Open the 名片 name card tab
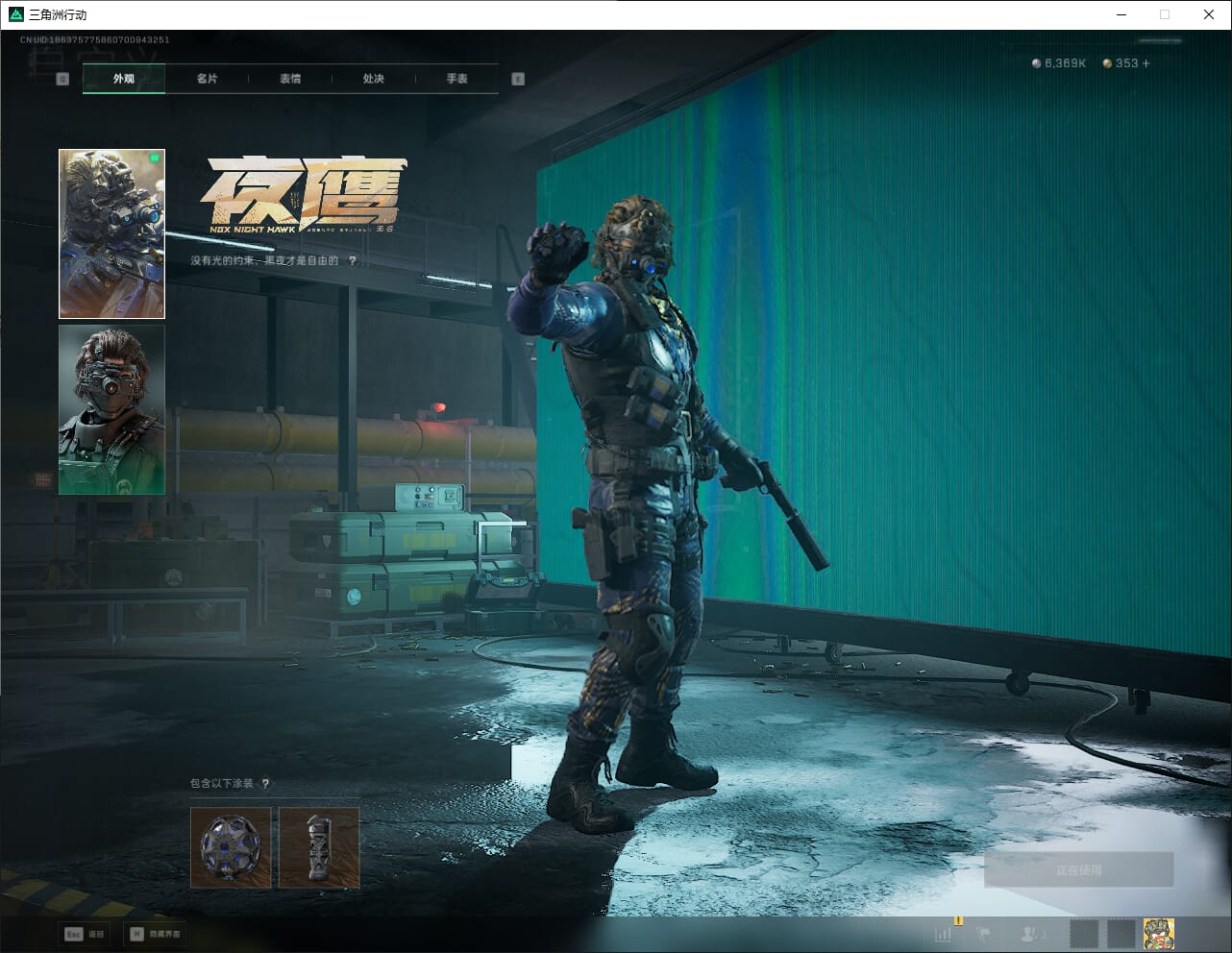 click(x=207, y=79)
